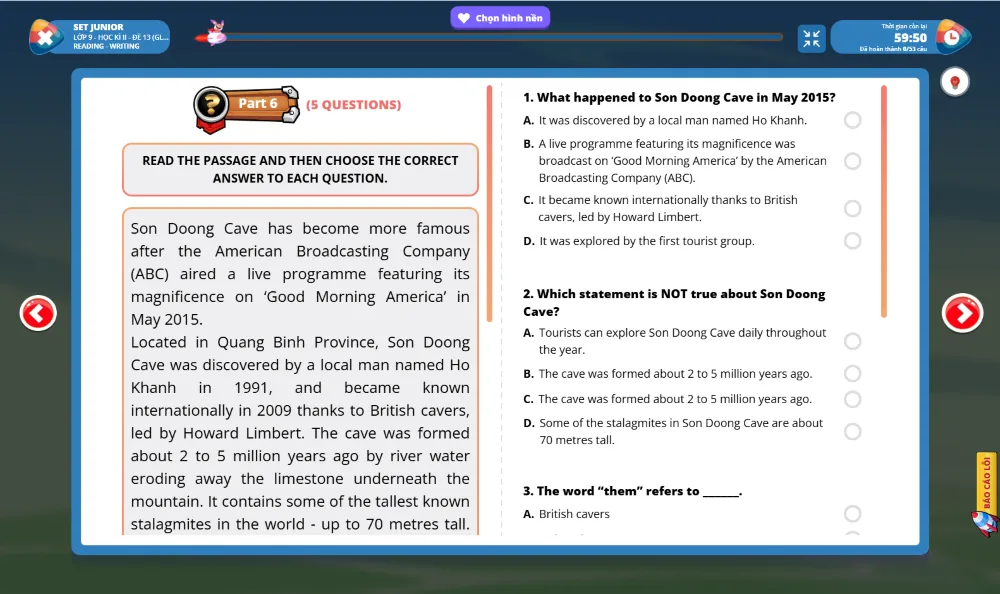Pick question 2 option D about 70 metres stalagmites
The height and width of the screenshot is (594, 1000).
[852, 432]
